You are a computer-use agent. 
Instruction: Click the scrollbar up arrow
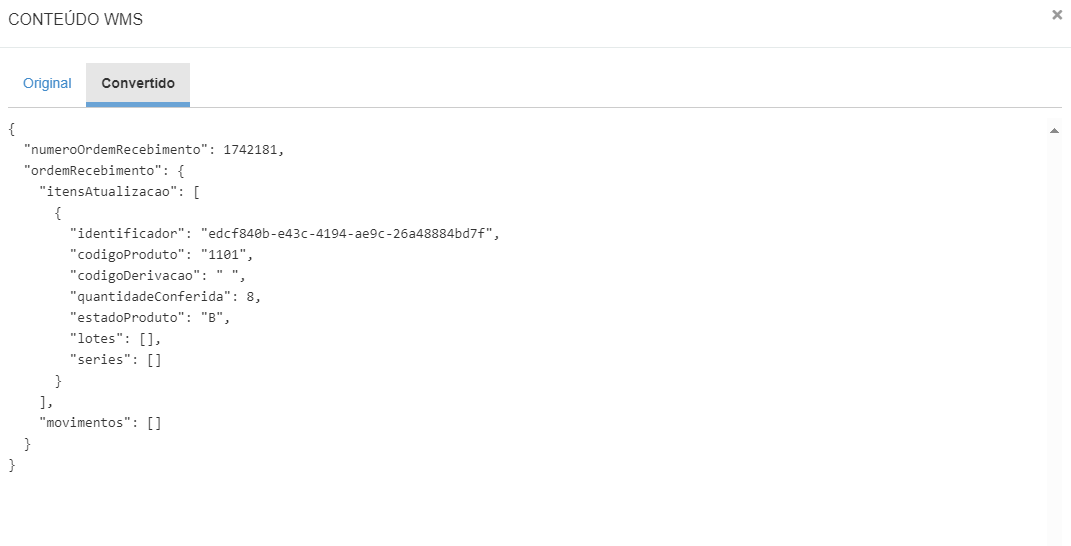pos(1054,131)
